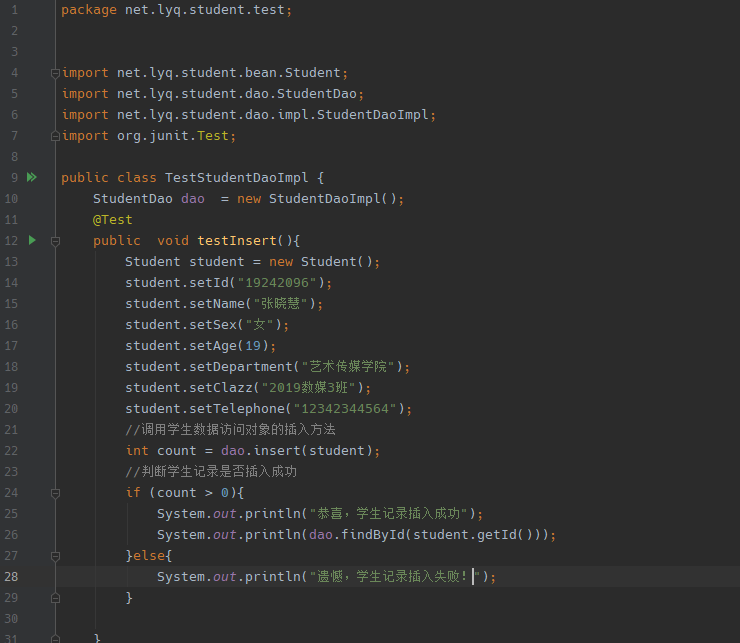Click the 遗憾，学生记录插入失败 string
The image size is (740, 643).
point(394,576)
